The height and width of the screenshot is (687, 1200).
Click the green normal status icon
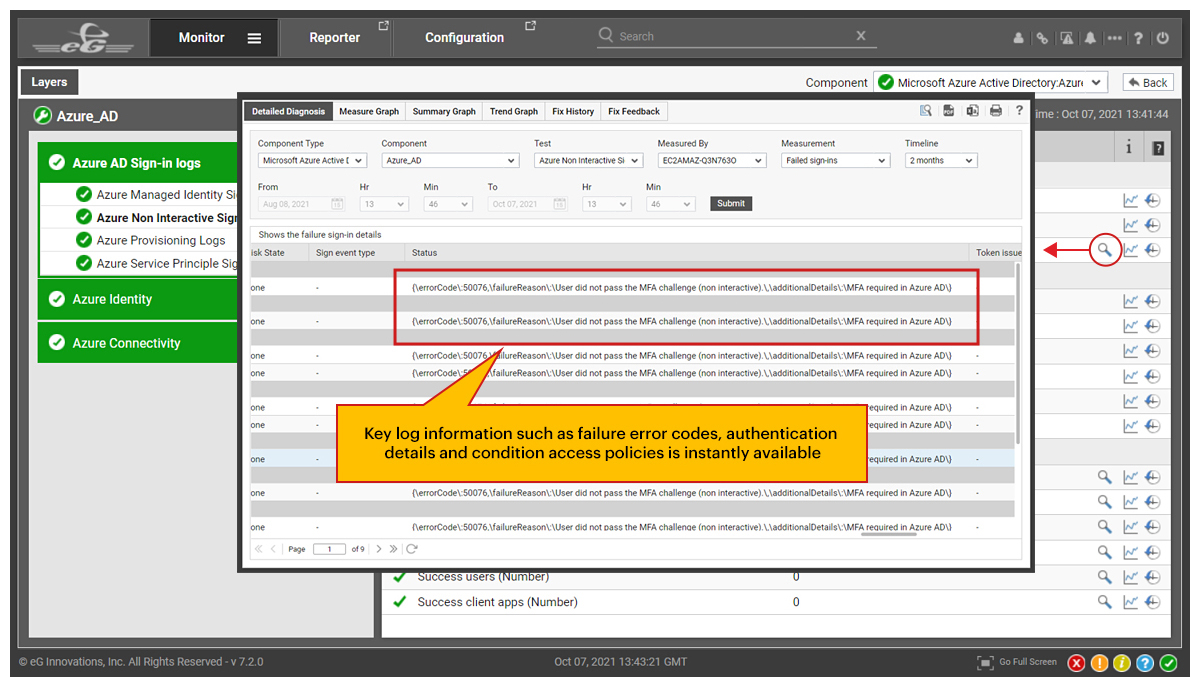pos(1168,663)
